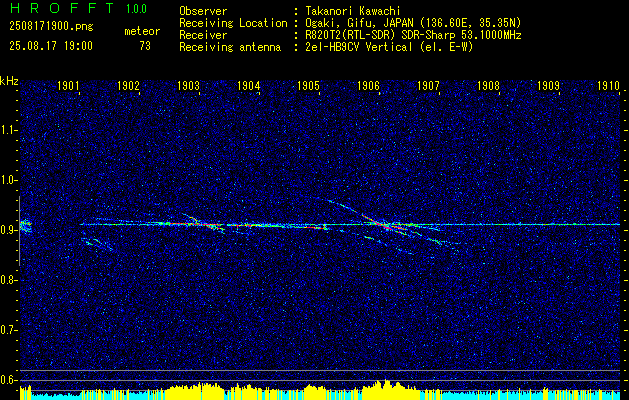Click the 1901 time axis marker
The image size is (629, 400).
click(68, 85)
